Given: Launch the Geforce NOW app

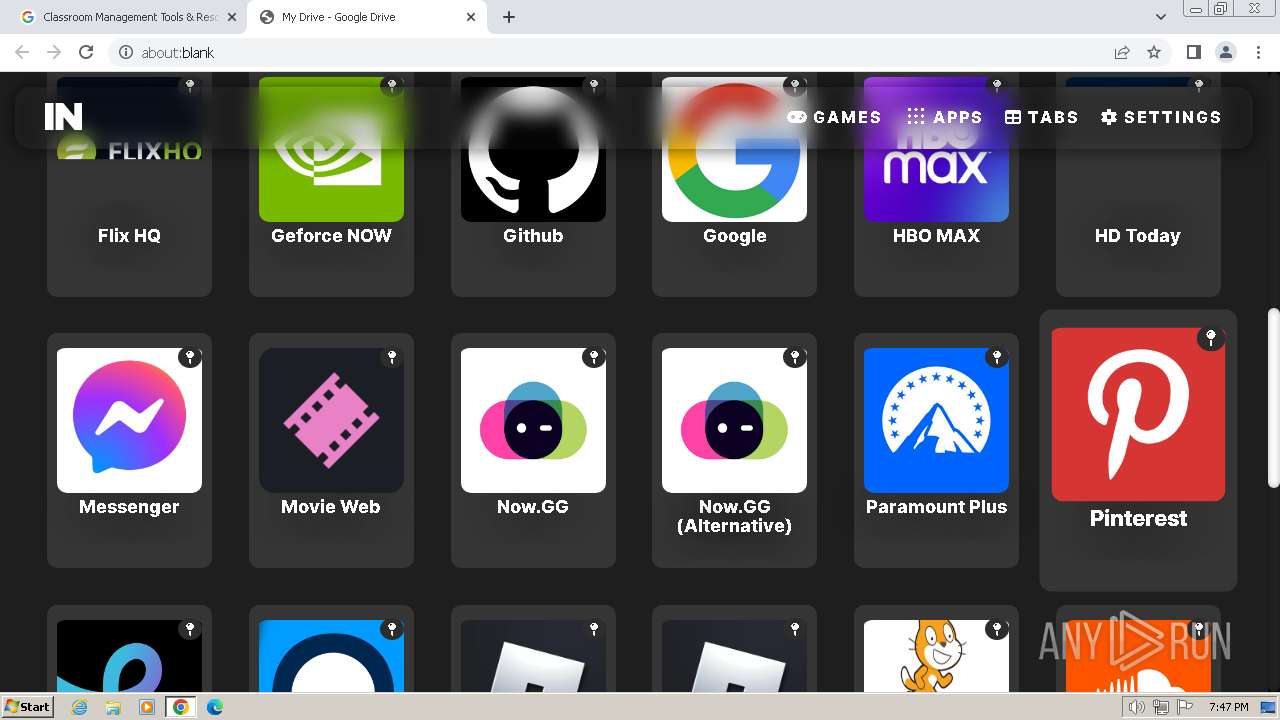Looking at the screenshot, I should click(331, 150).
